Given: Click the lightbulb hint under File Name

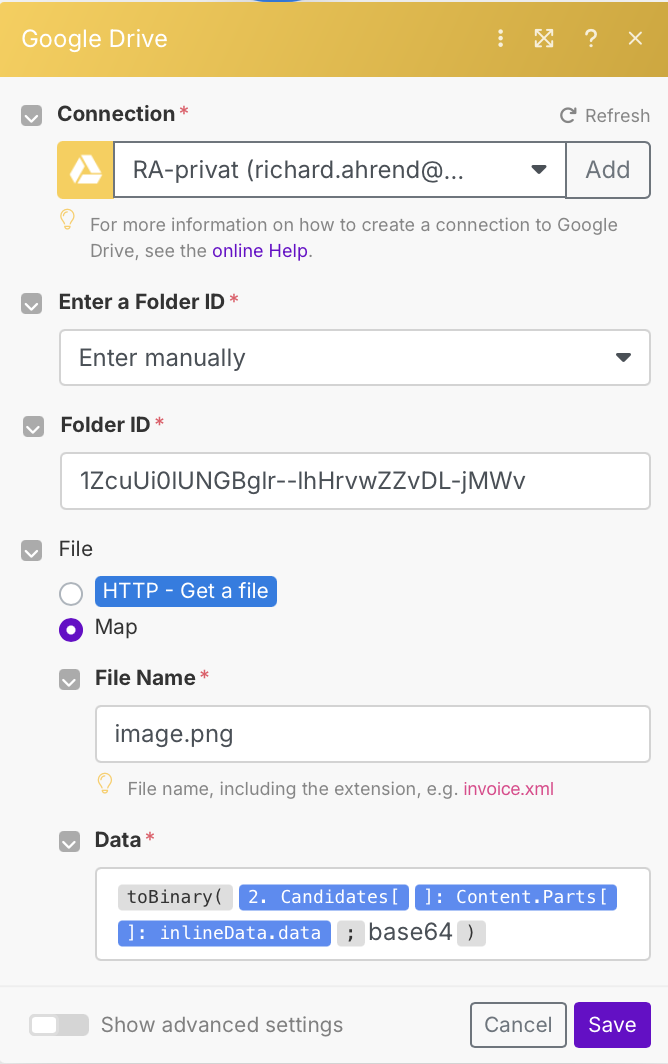Looking at the screenshot, I should pos(105,783).
